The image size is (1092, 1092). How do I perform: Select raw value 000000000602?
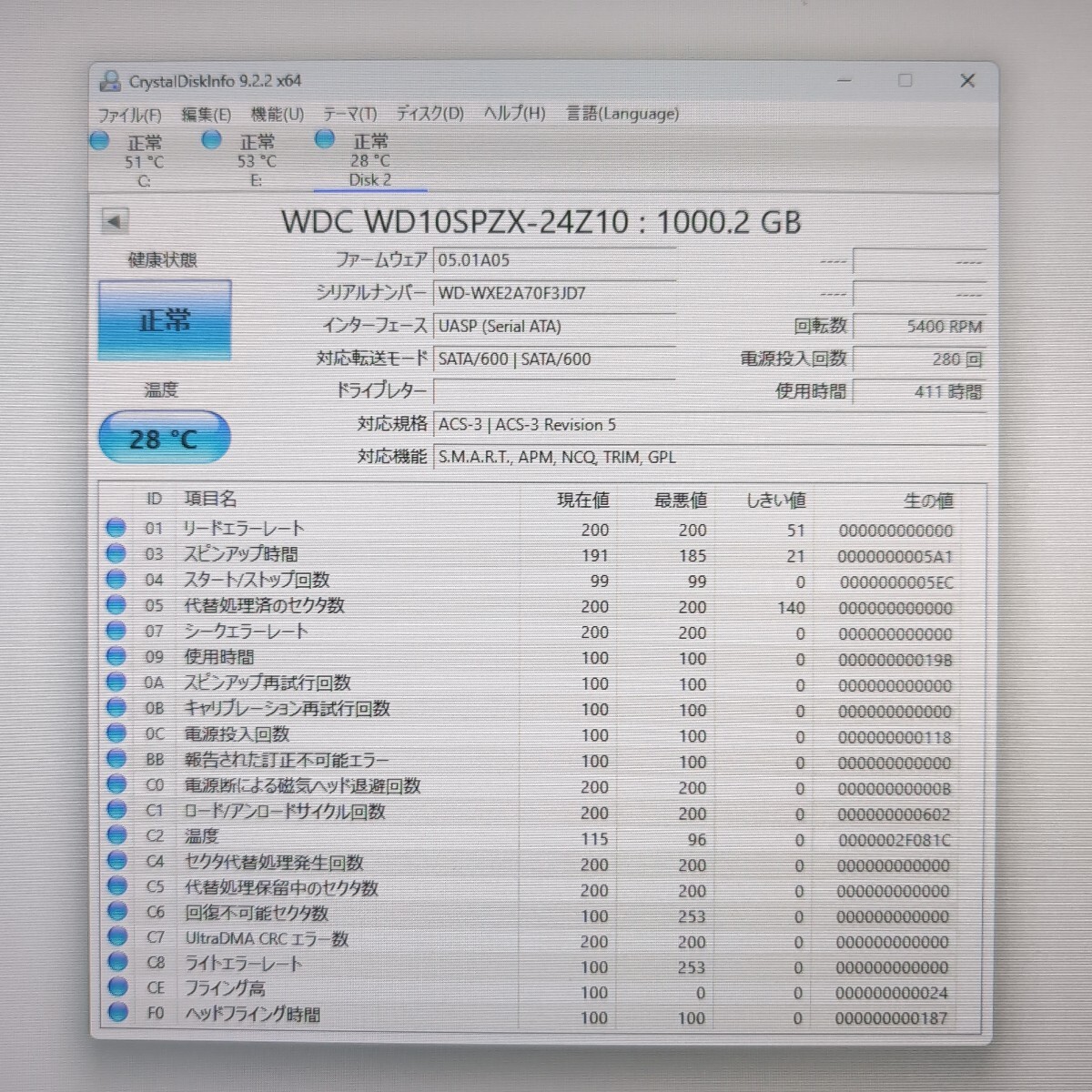tap(894, 814)
